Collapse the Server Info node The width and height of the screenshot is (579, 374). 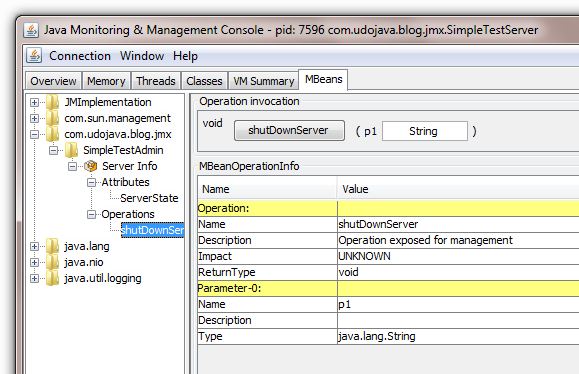click(73, 167)
